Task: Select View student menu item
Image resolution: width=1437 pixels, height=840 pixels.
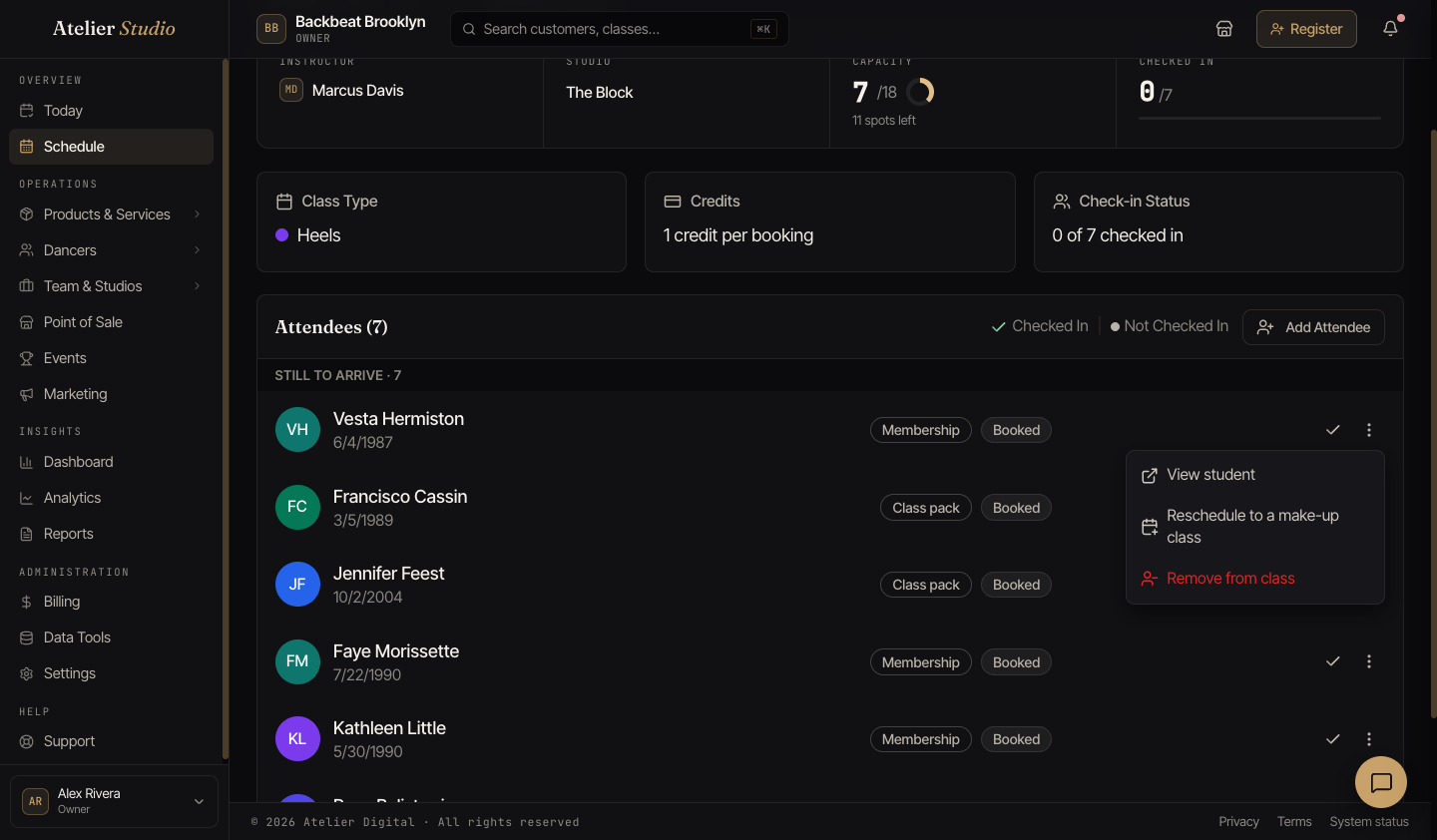Action: coord(1255,475)
